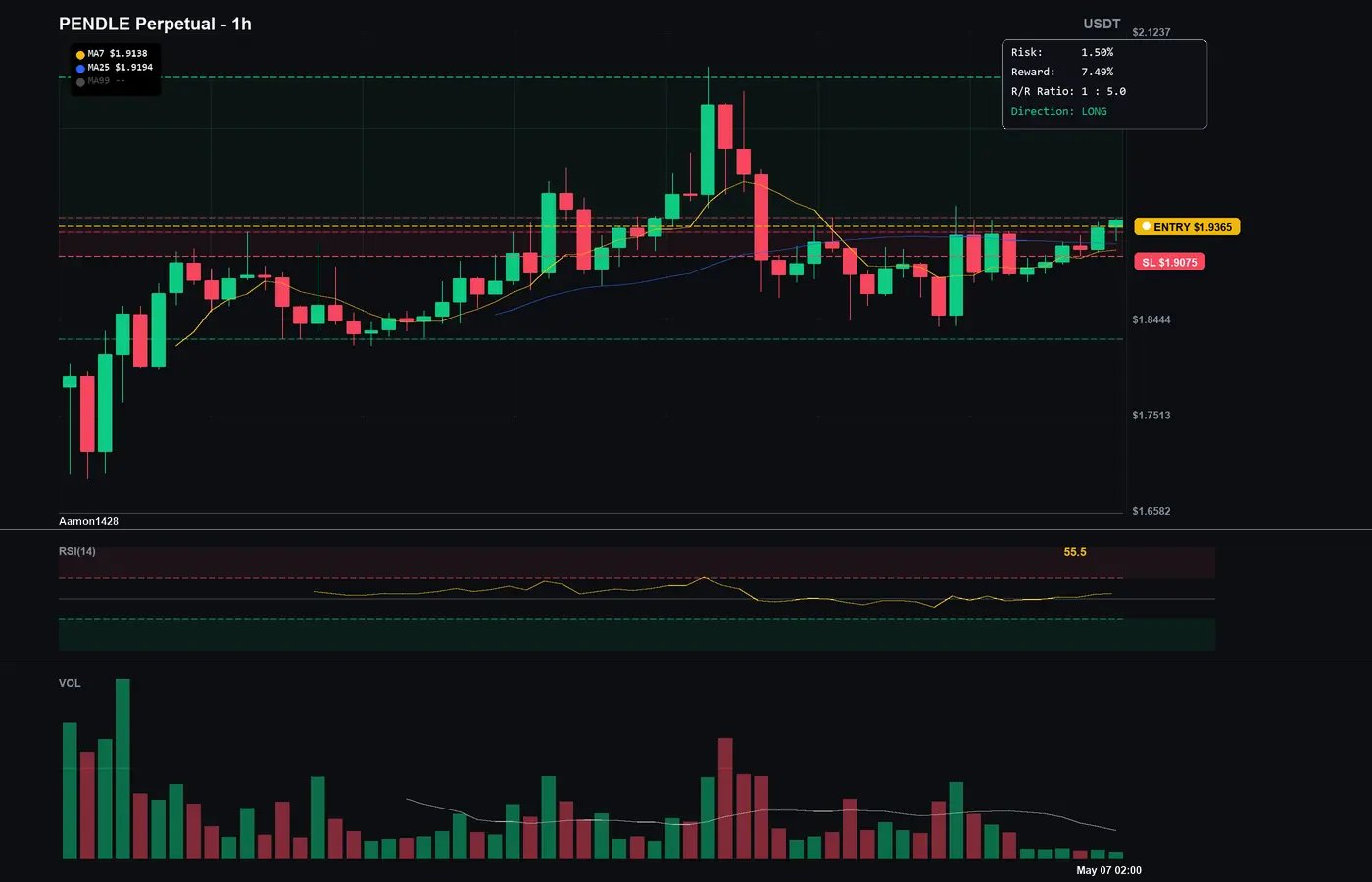Select the 'MA25 $1.9194' legend entry
The image size is (1372, 882).
(x=115, y=68)
